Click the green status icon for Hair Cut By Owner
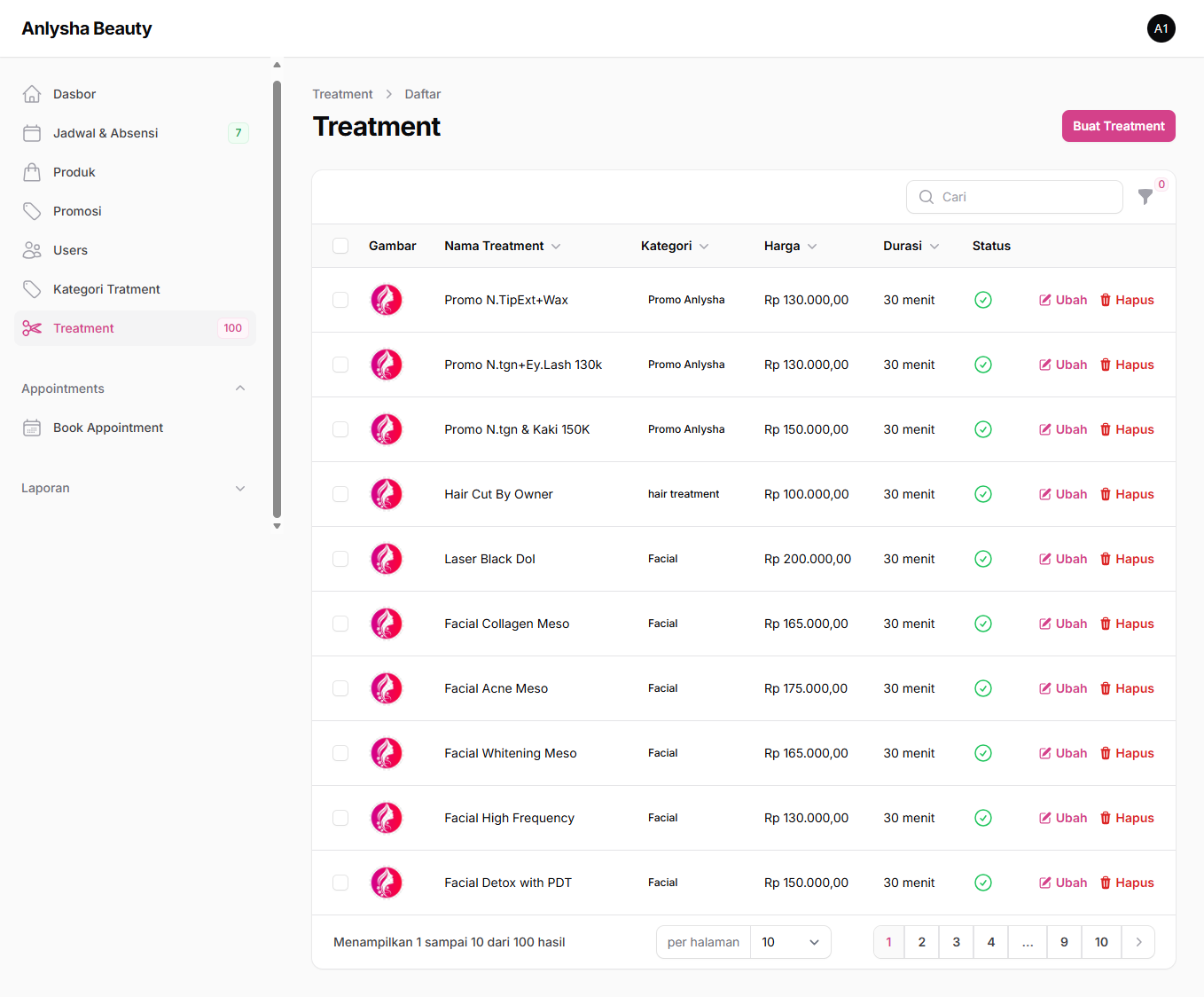The height and width of the screenshot is (997, 1204). [982, 494]
